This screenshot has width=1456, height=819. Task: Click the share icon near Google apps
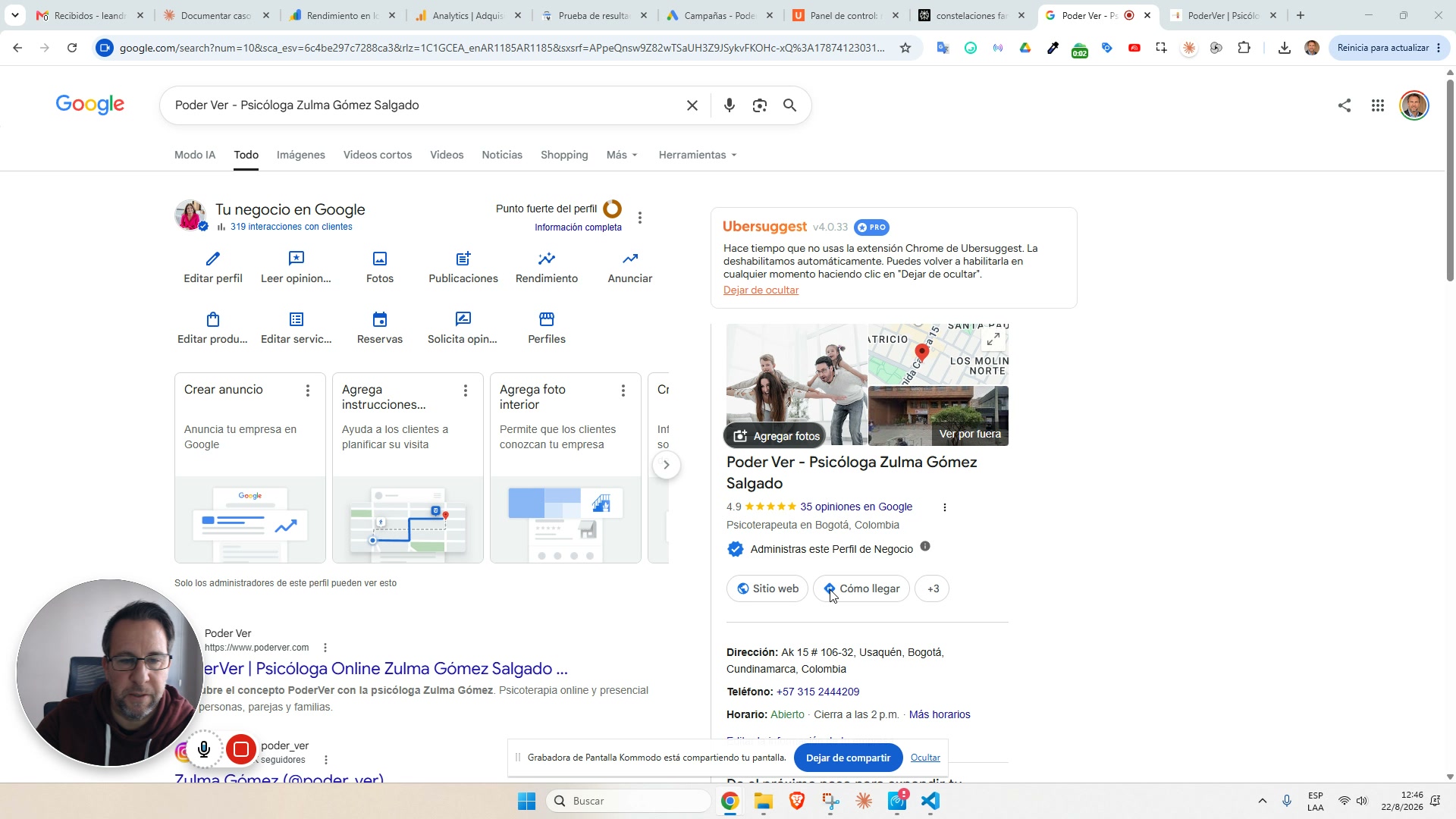pyautogui.click(x=1345, y=105)
